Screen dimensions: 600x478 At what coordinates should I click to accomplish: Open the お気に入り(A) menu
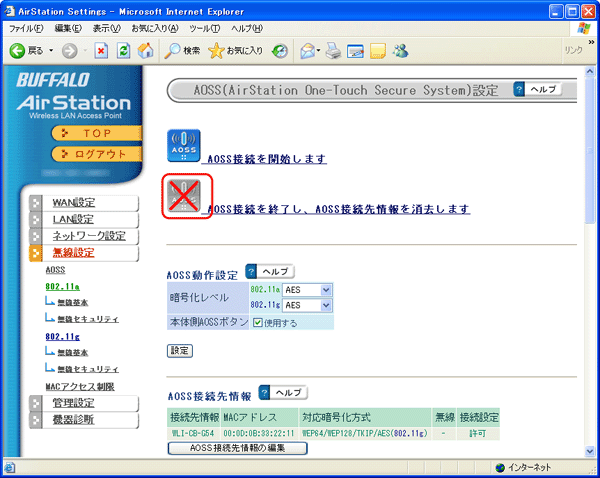pos(155,28)
